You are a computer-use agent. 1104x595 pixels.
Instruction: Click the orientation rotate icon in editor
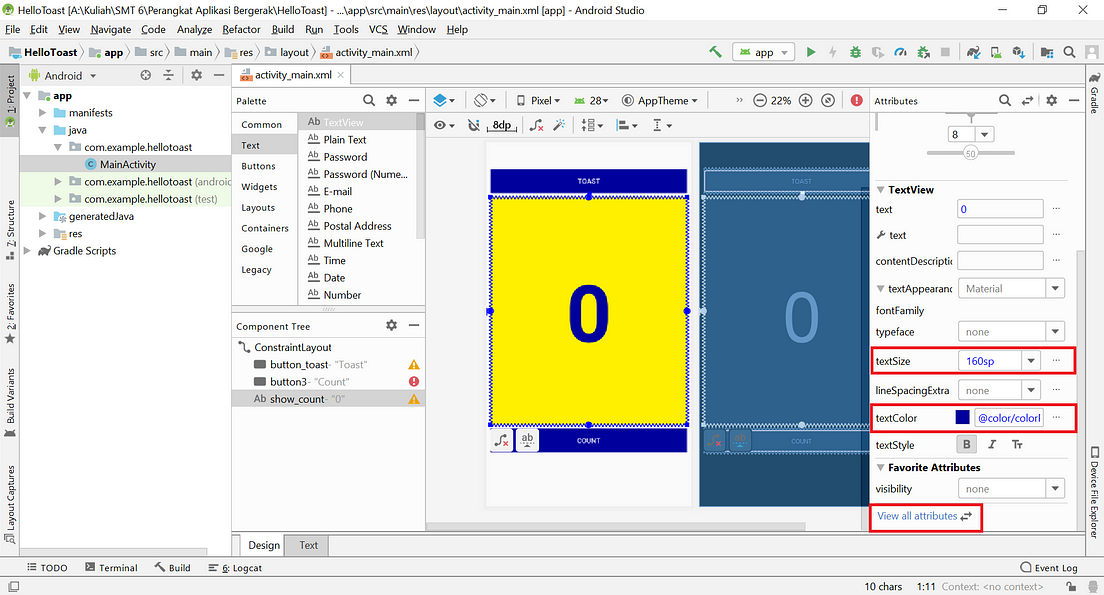pos(484,101)
